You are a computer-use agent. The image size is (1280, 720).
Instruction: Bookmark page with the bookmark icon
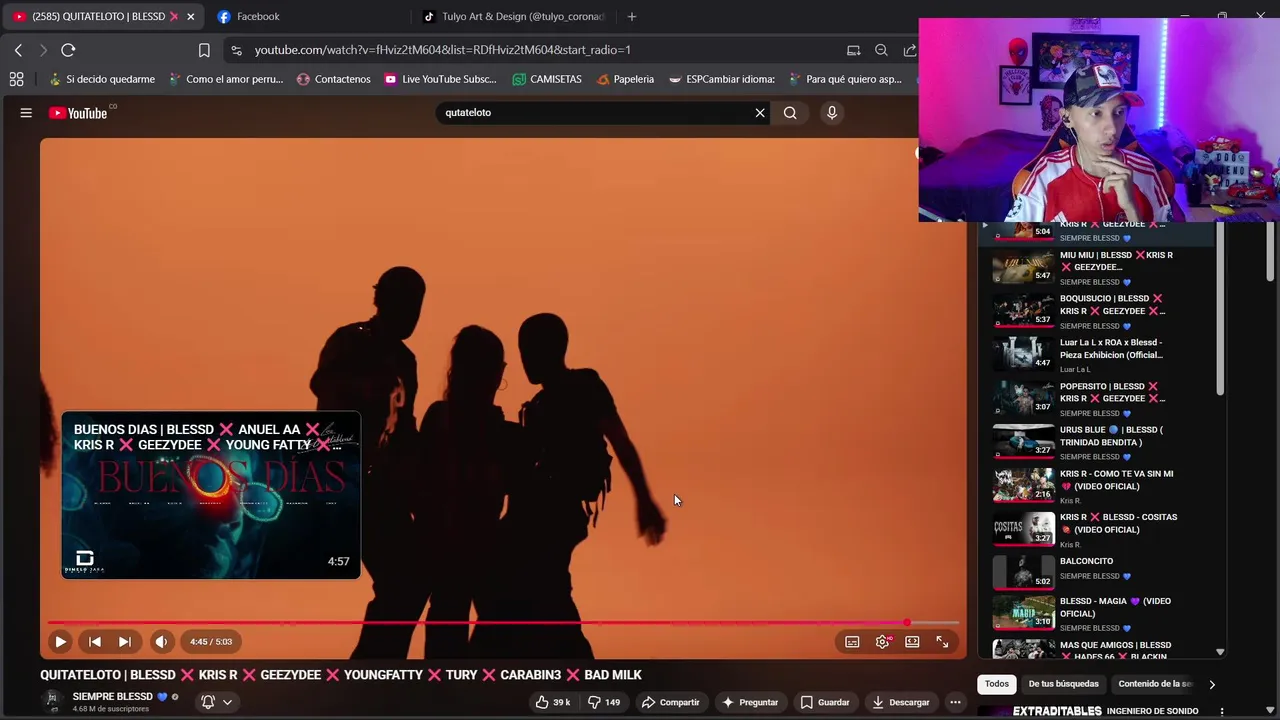pyautogui.click(x=204, y=50)
